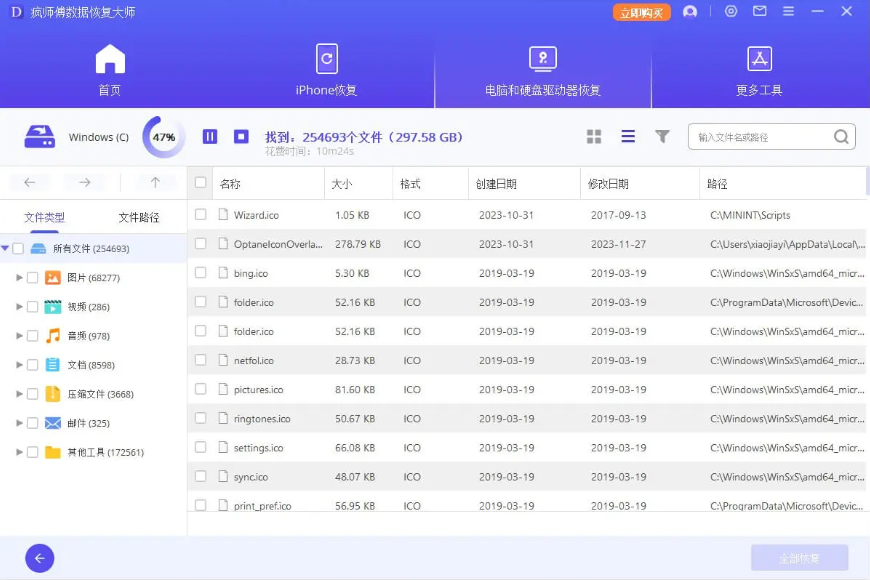The image size is (870, 580).
Task: Open the filter funnel
Action: (x=662, y=137)
